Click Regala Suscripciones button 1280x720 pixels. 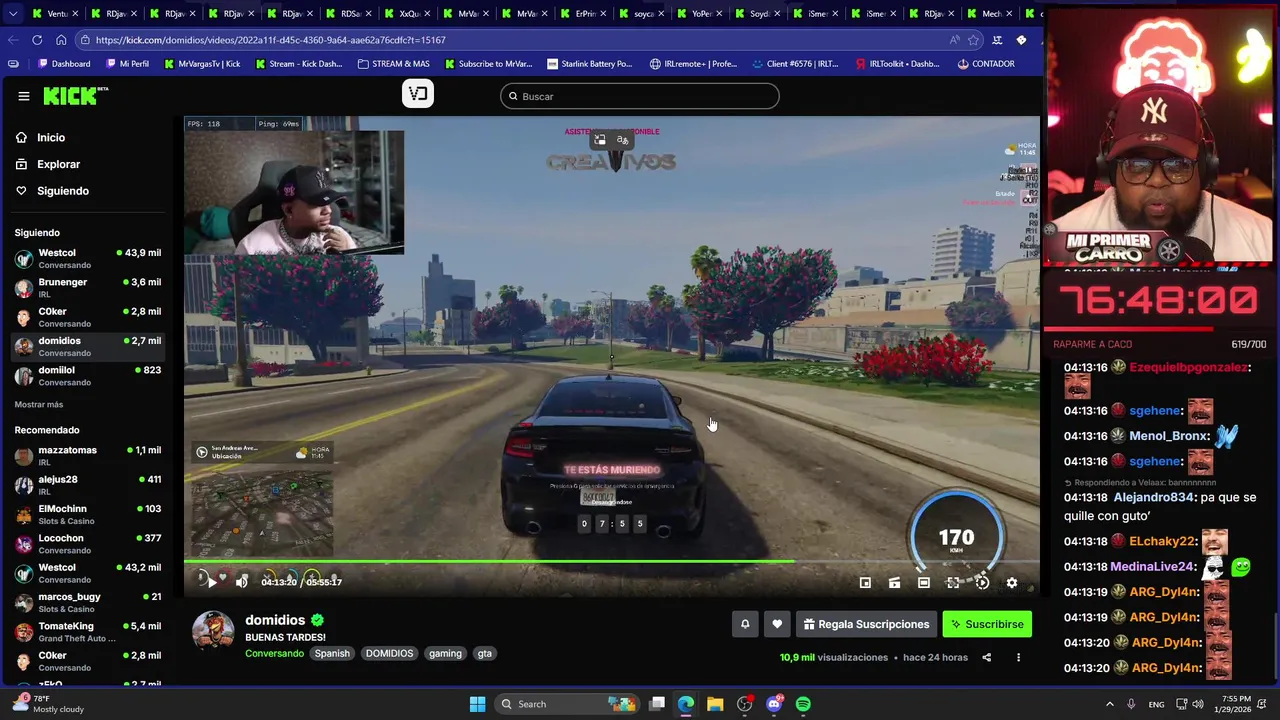point(866,624)
